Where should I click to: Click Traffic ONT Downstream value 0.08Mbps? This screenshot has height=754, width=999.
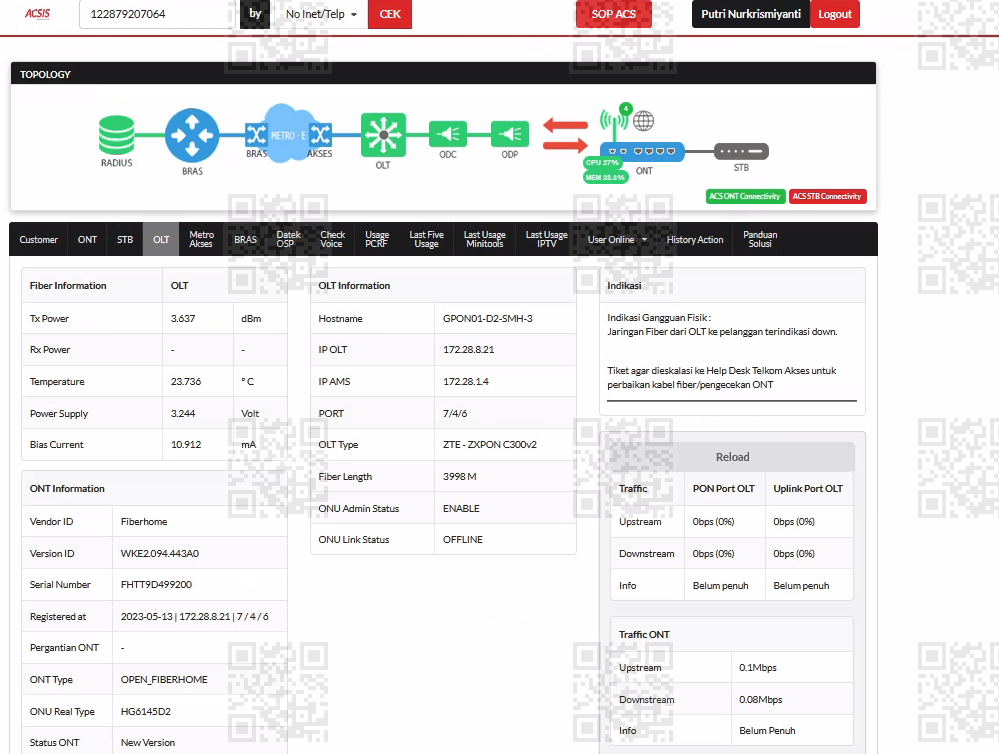pyautogui.click(x=760, y=700)
